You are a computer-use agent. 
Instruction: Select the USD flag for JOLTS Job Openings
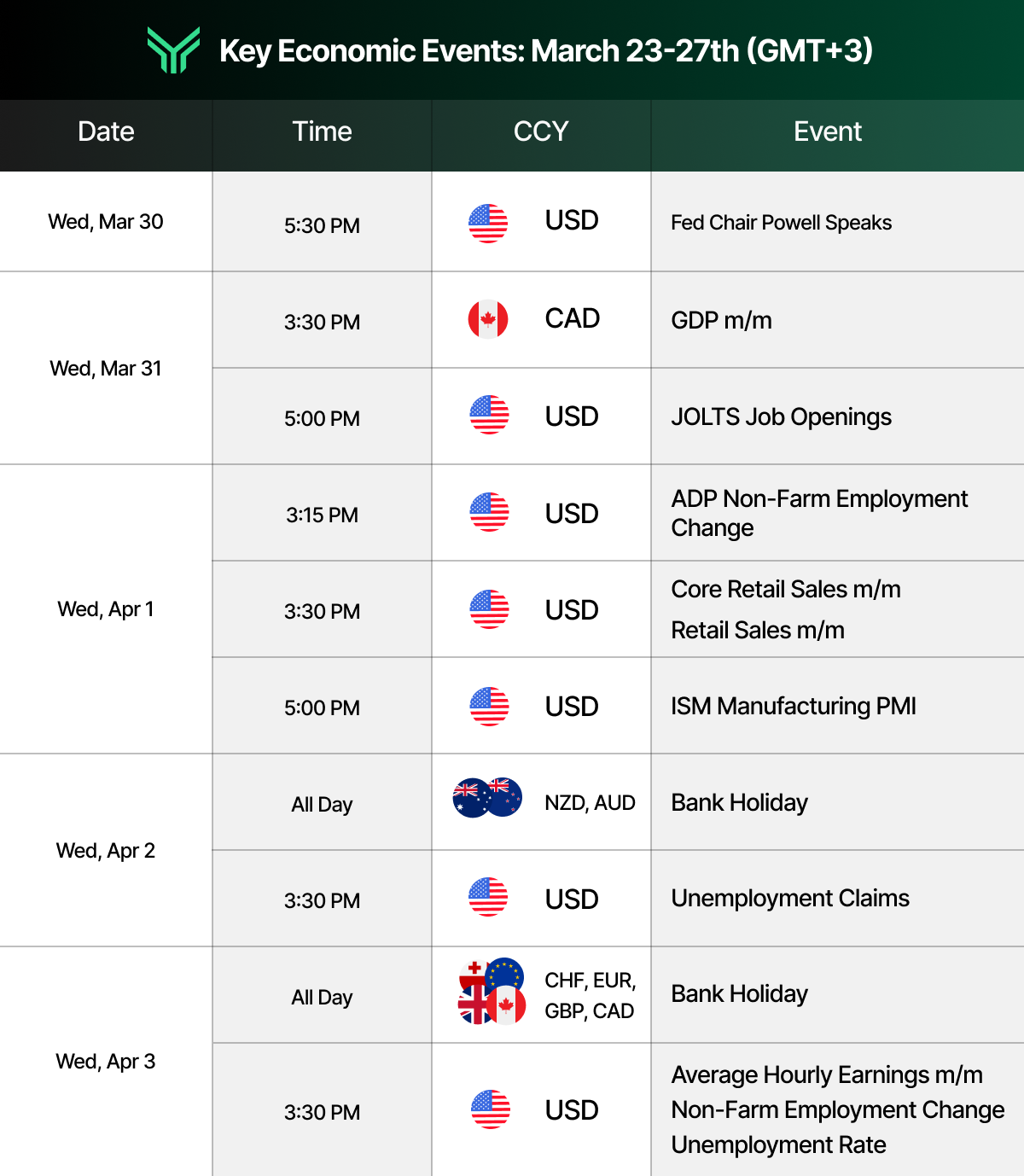pyautogui.click(x=488, y=416)
